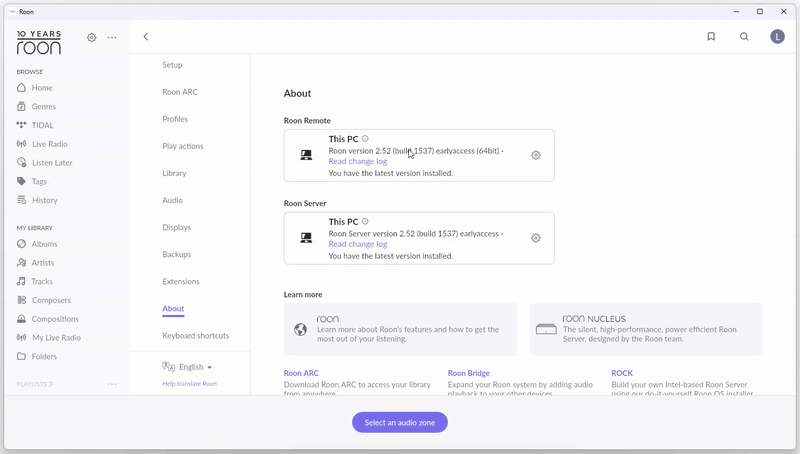Click the 10 Years Roon logo
The width and height of the screenshot is (800, 454).
pos(39,42)
